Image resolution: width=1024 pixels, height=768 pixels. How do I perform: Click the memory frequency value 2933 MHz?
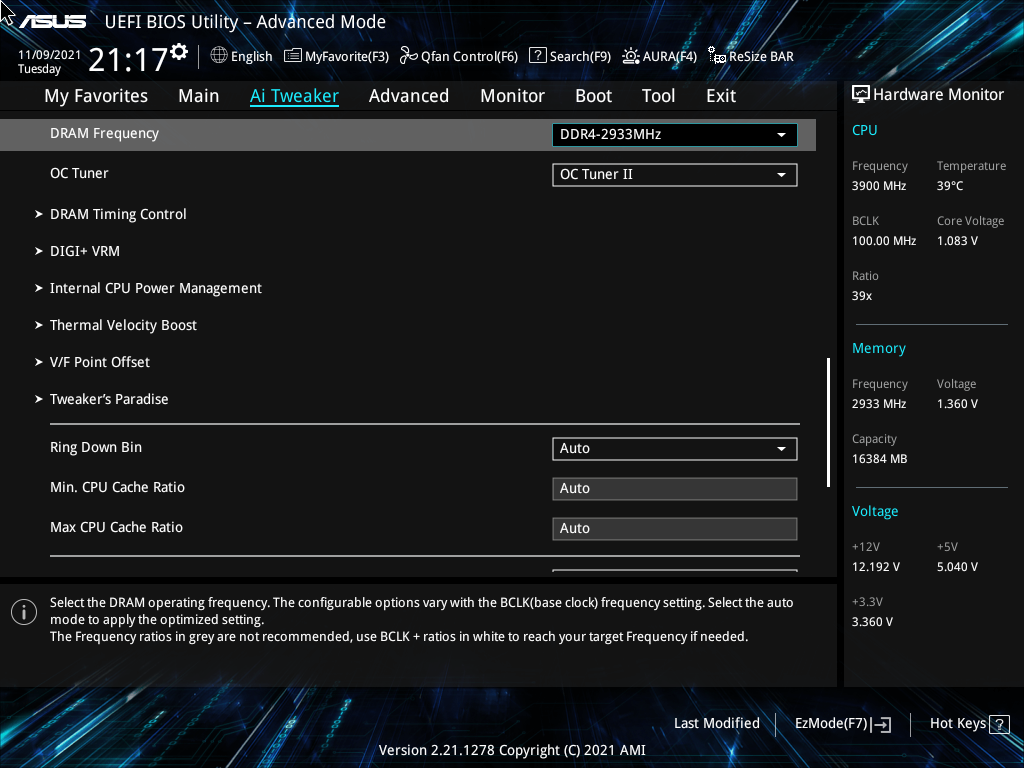(879, 404)
